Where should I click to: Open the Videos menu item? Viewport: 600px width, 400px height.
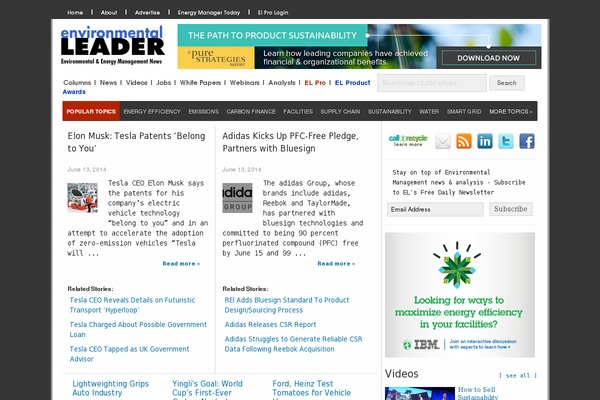point(137,83)
